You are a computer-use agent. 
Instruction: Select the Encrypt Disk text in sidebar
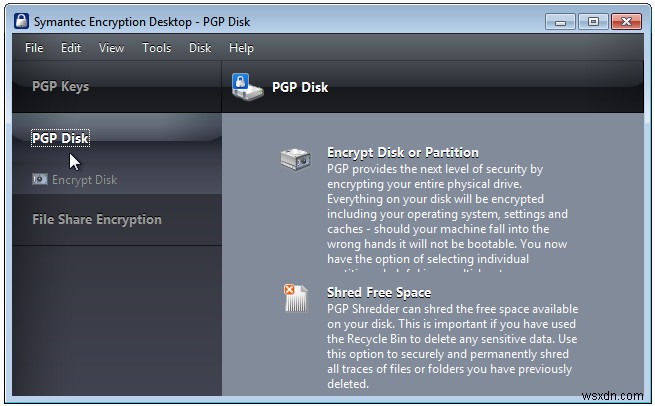coord(85,180)
